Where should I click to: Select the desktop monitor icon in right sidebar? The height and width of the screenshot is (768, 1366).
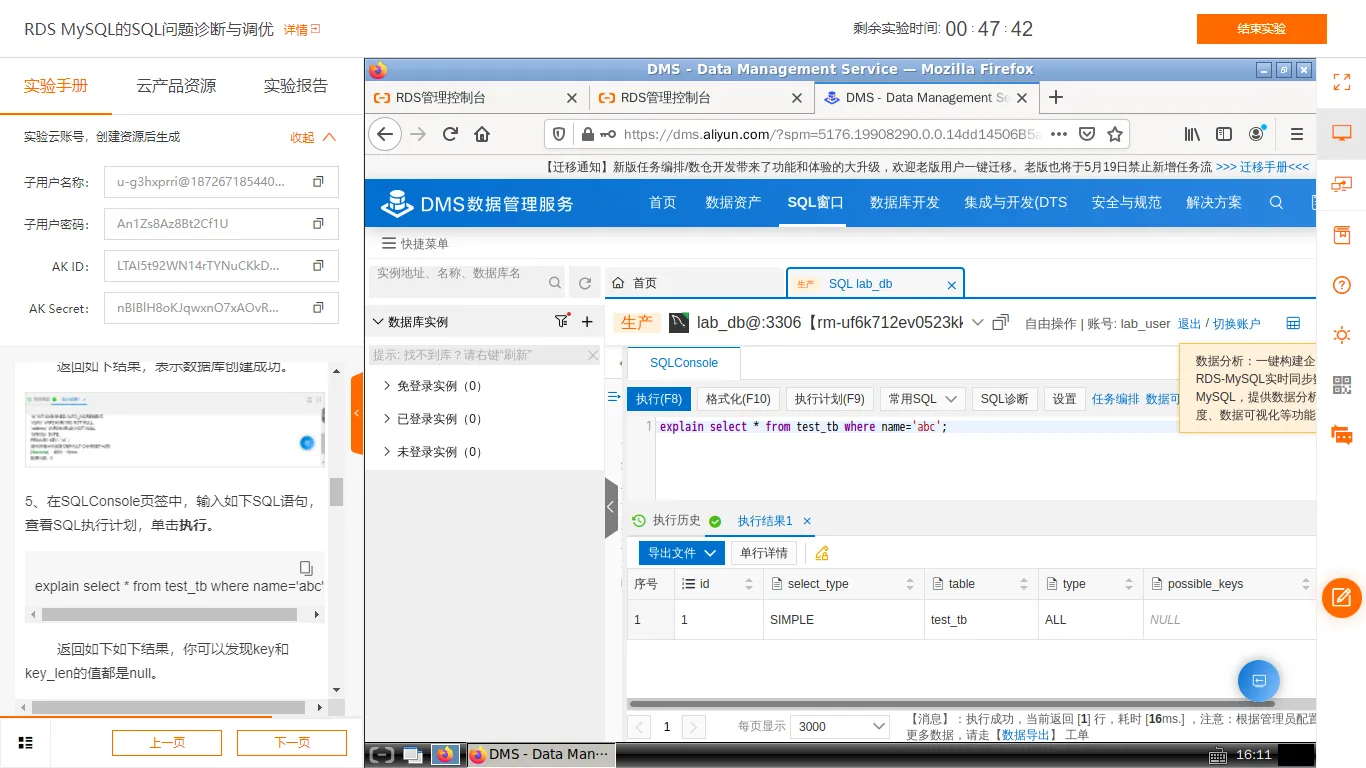pos(1342,133)
